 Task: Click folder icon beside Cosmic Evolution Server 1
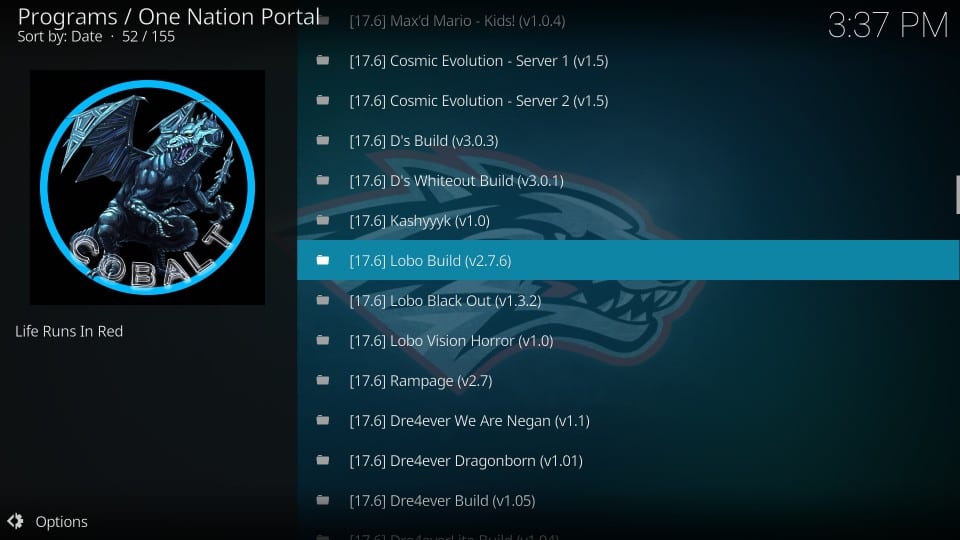(x=323, y=60)
